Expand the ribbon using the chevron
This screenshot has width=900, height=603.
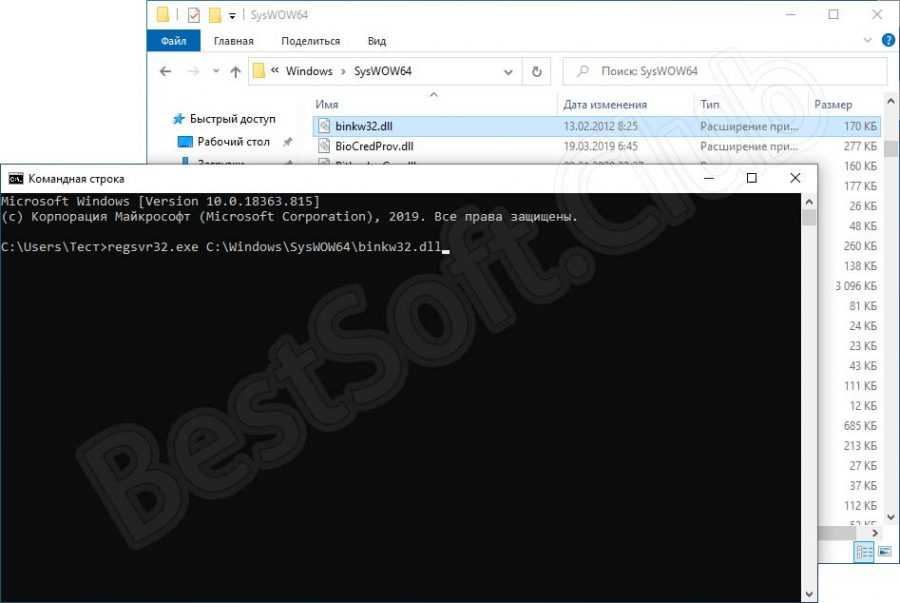[867, 41]
